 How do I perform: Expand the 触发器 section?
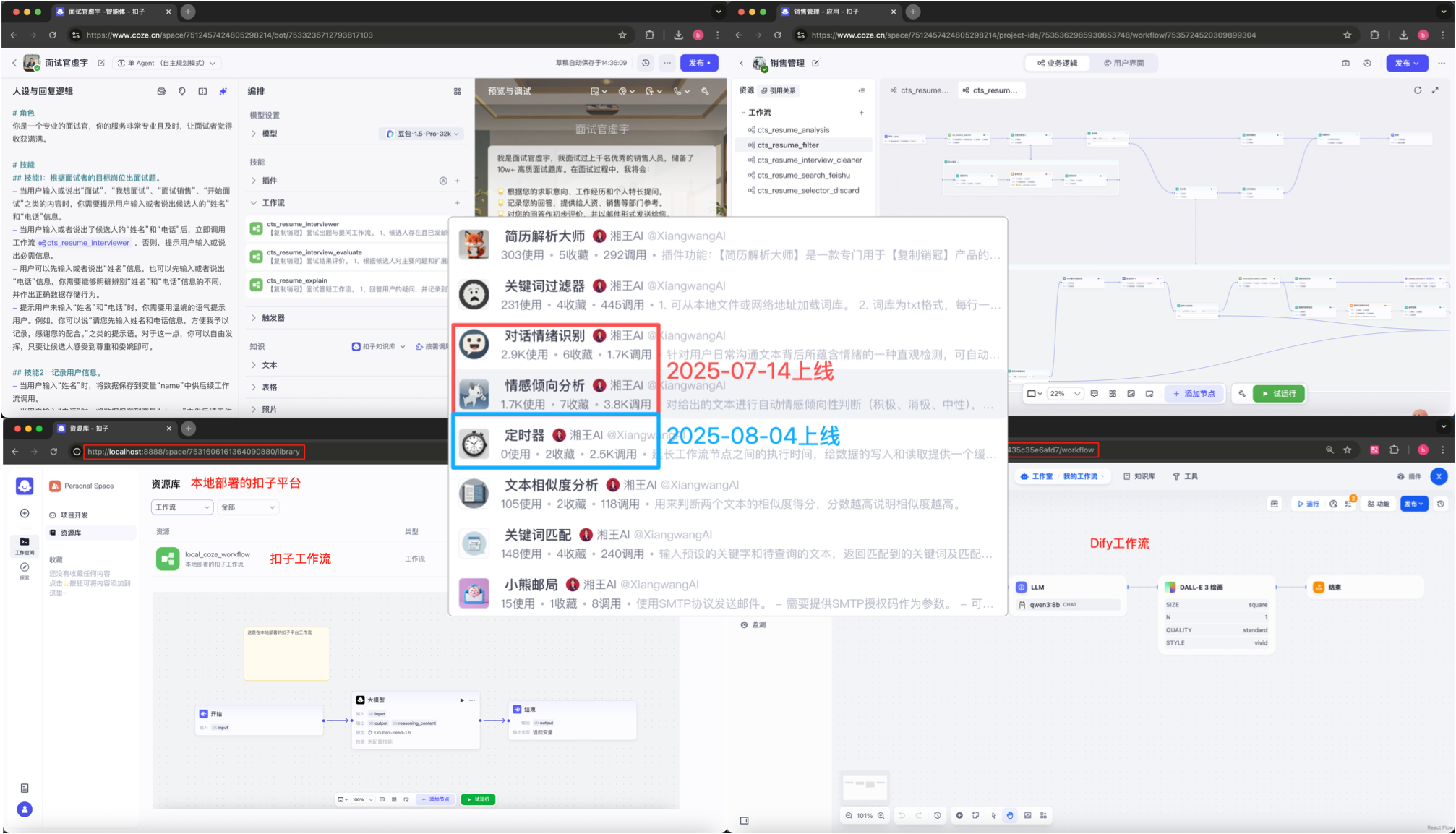[x=254, y=318]
